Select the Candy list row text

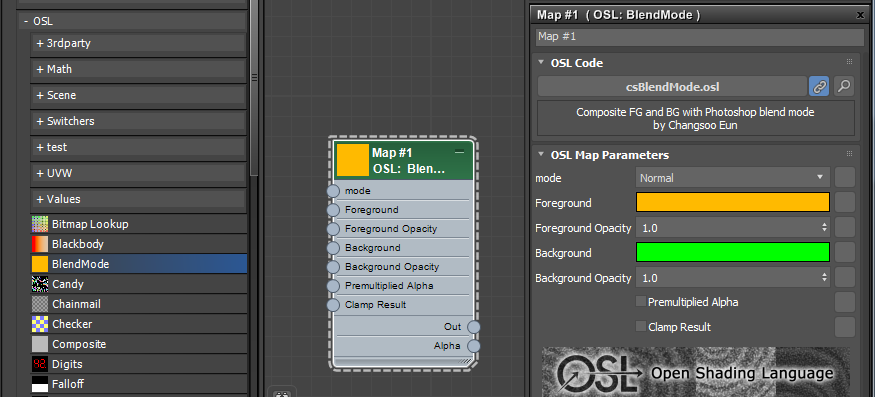tap(68, 284)
